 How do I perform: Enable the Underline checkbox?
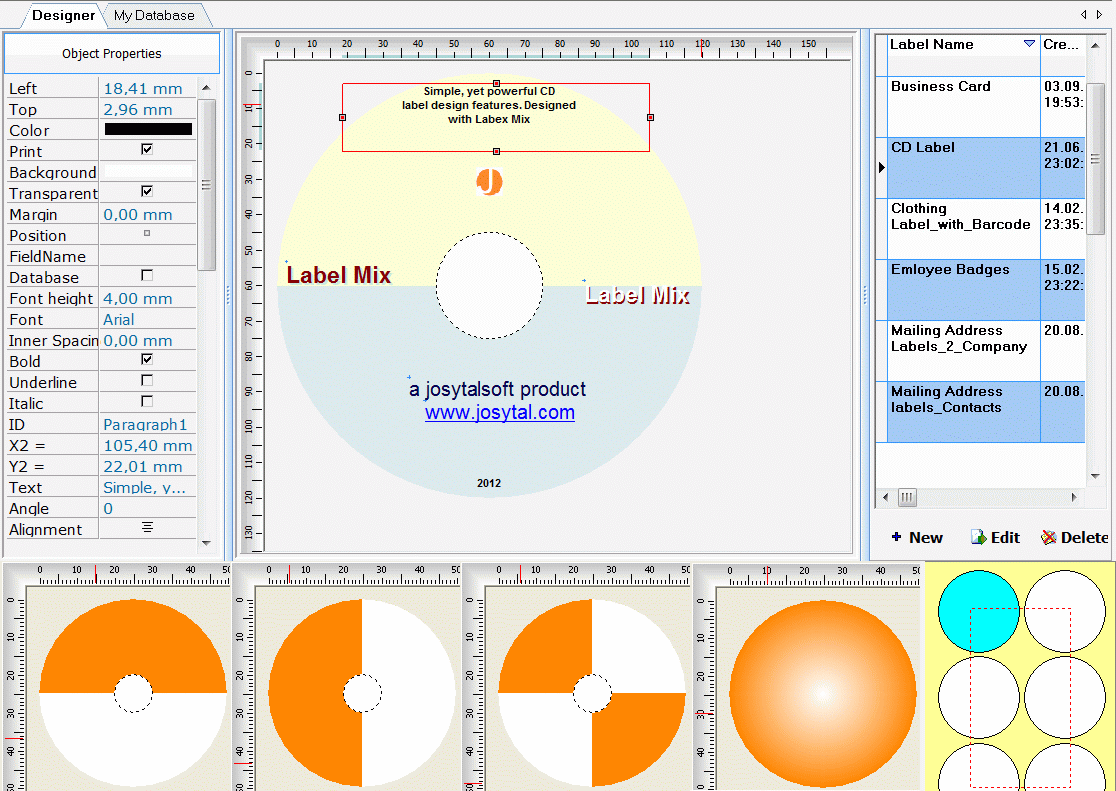tap(147, 380)
